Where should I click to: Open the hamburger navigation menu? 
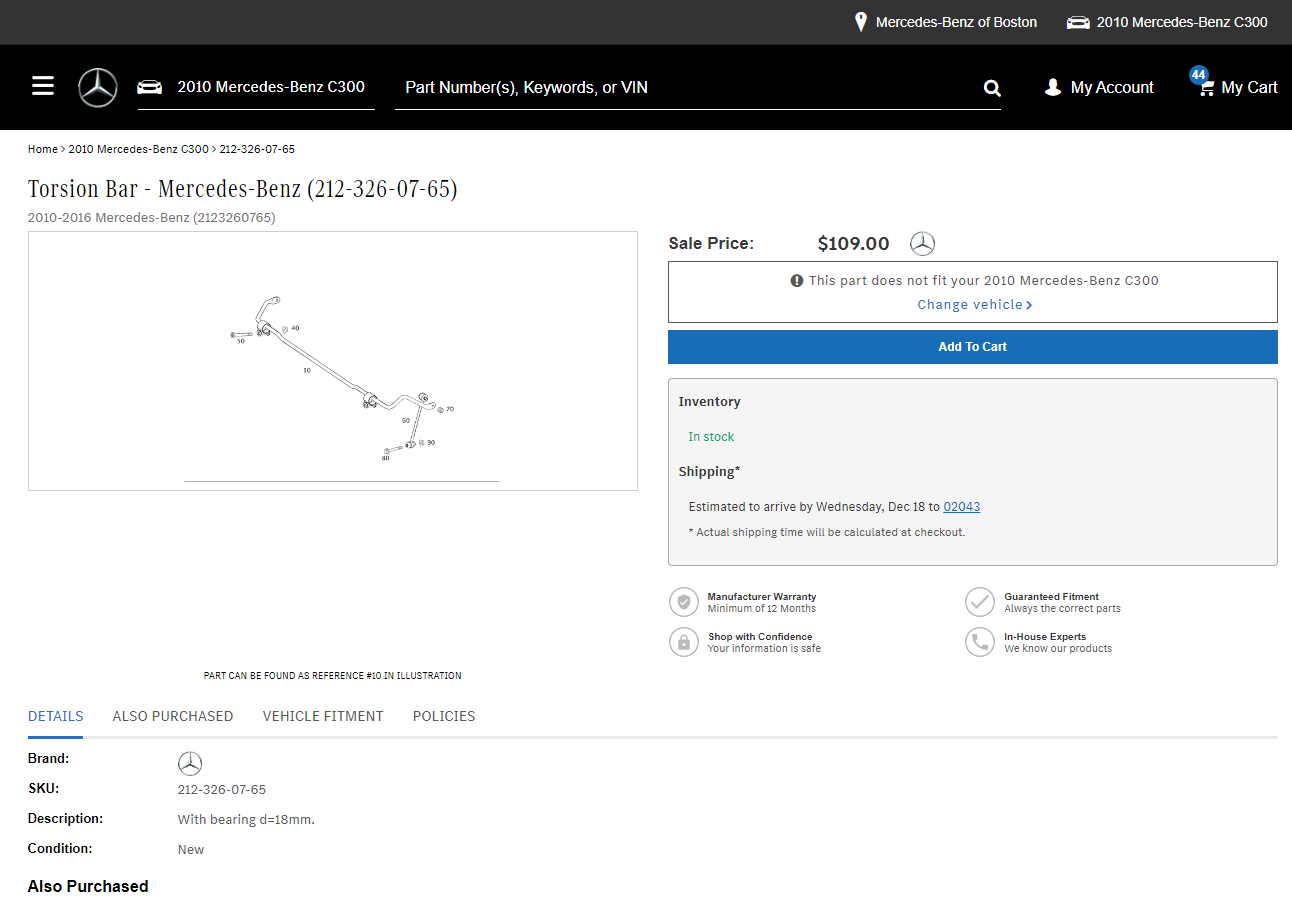tap(43, 86)
